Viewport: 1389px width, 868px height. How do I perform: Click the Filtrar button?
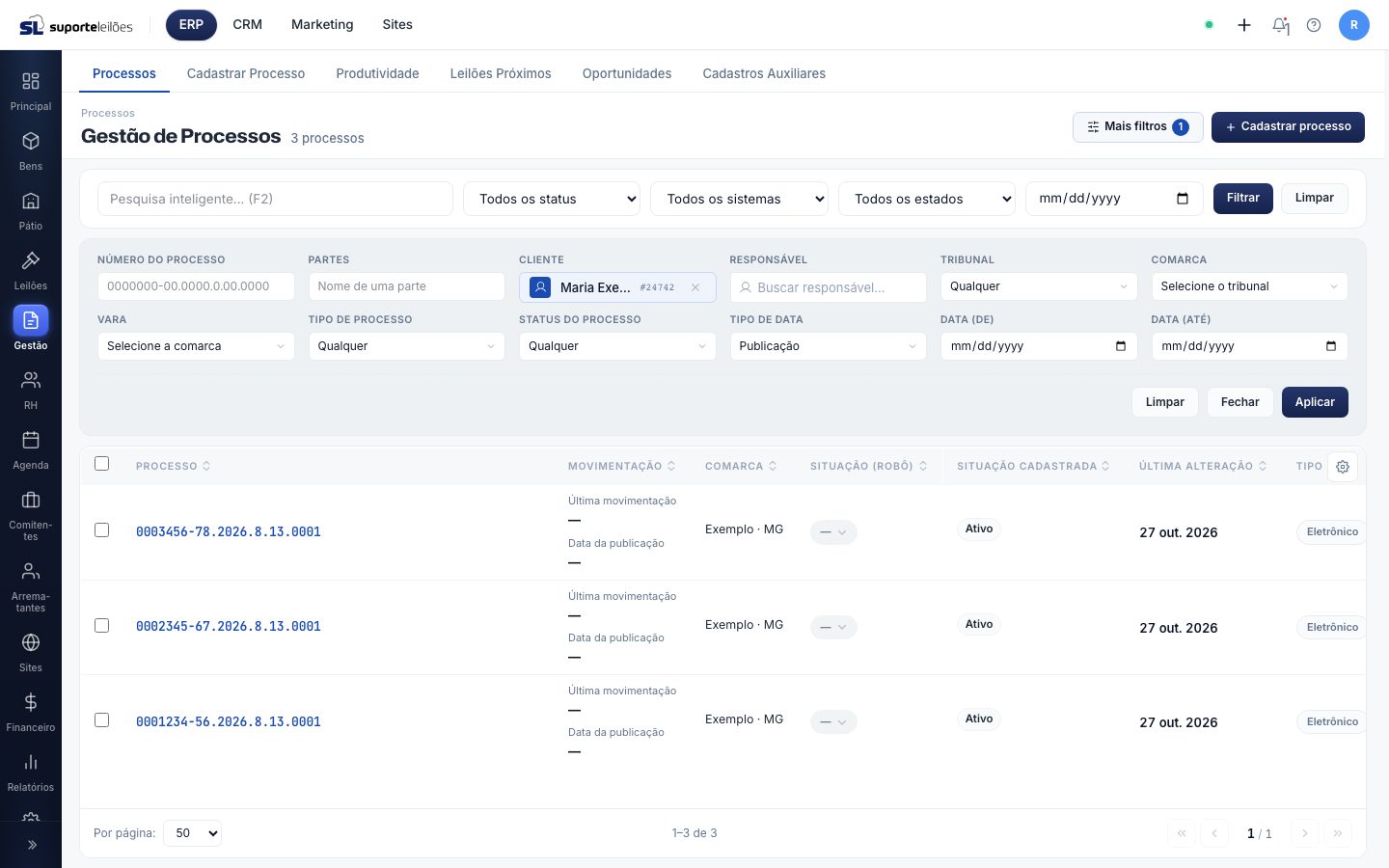(x=1243, y=199)
